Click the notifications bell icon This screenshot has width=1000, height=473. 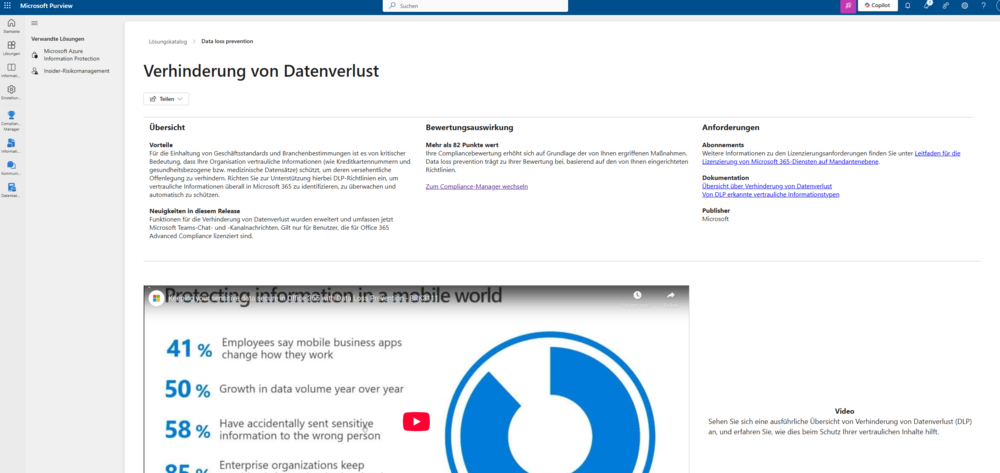click(908, 5)
